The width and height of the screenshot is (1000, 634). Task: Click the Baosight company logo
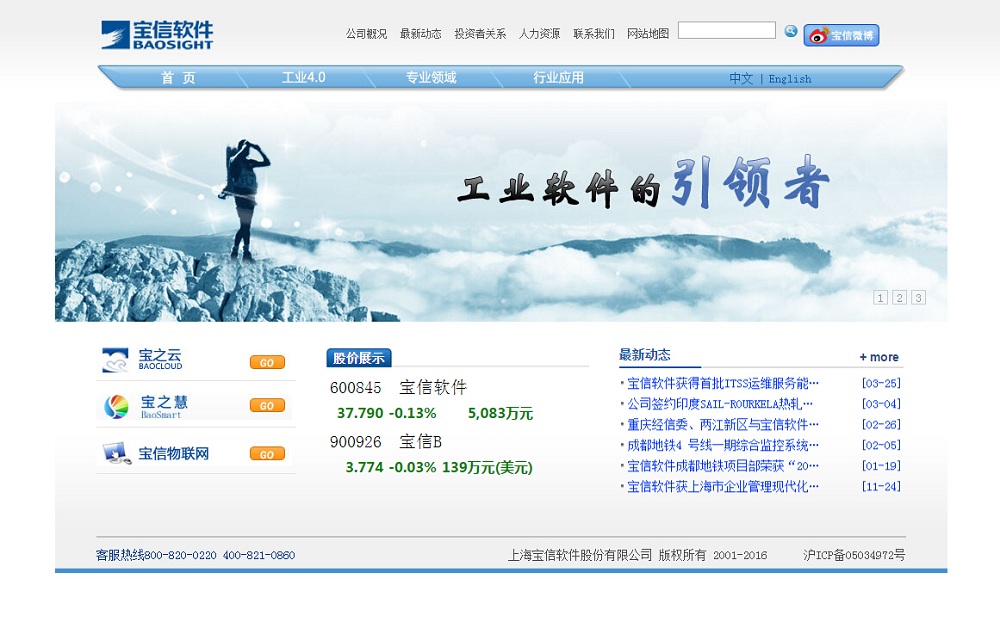tap(157, 34)
